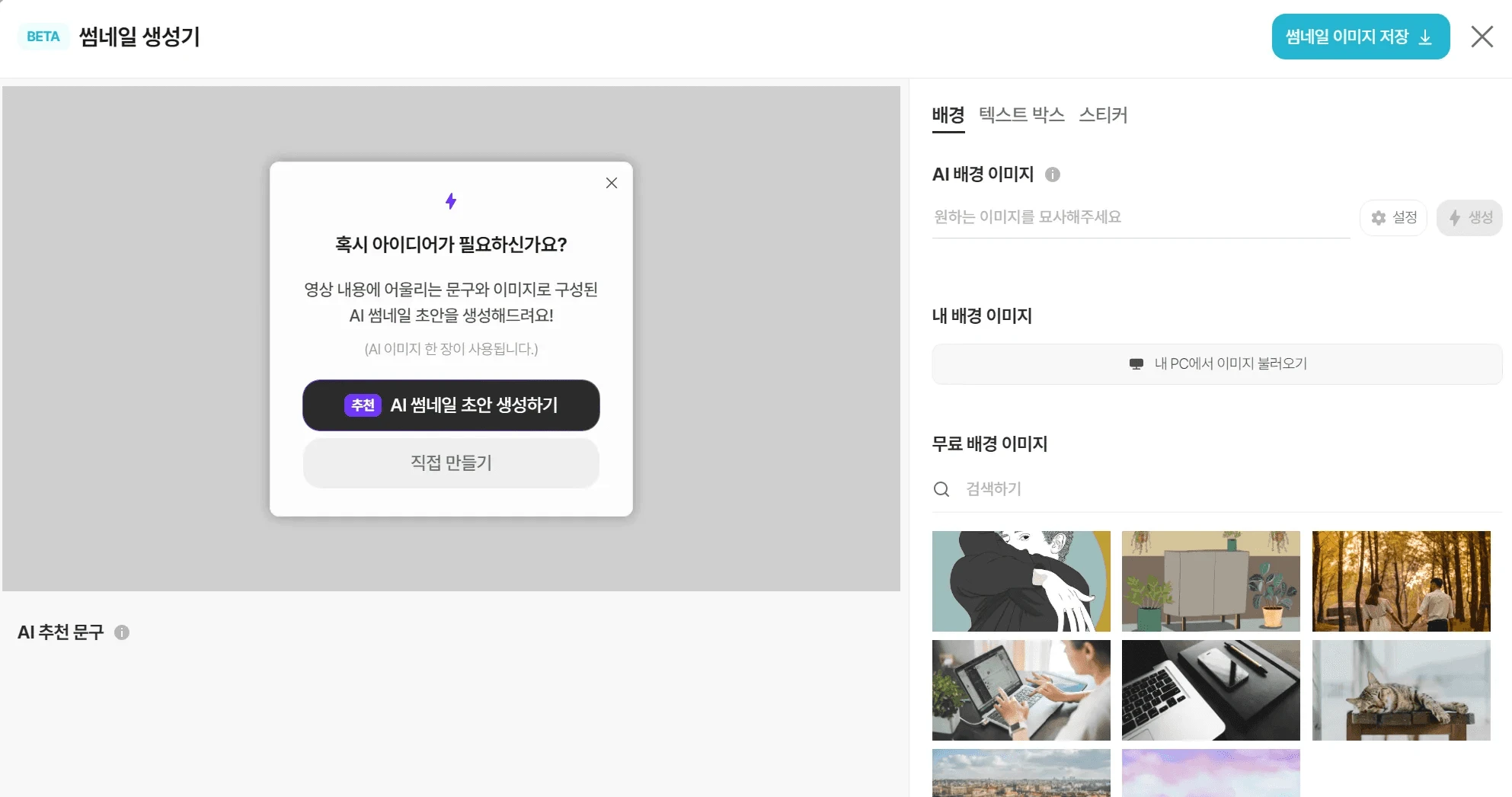Open AI image 설정 settings
The image size is (1512, 797).
[1393, 218]
